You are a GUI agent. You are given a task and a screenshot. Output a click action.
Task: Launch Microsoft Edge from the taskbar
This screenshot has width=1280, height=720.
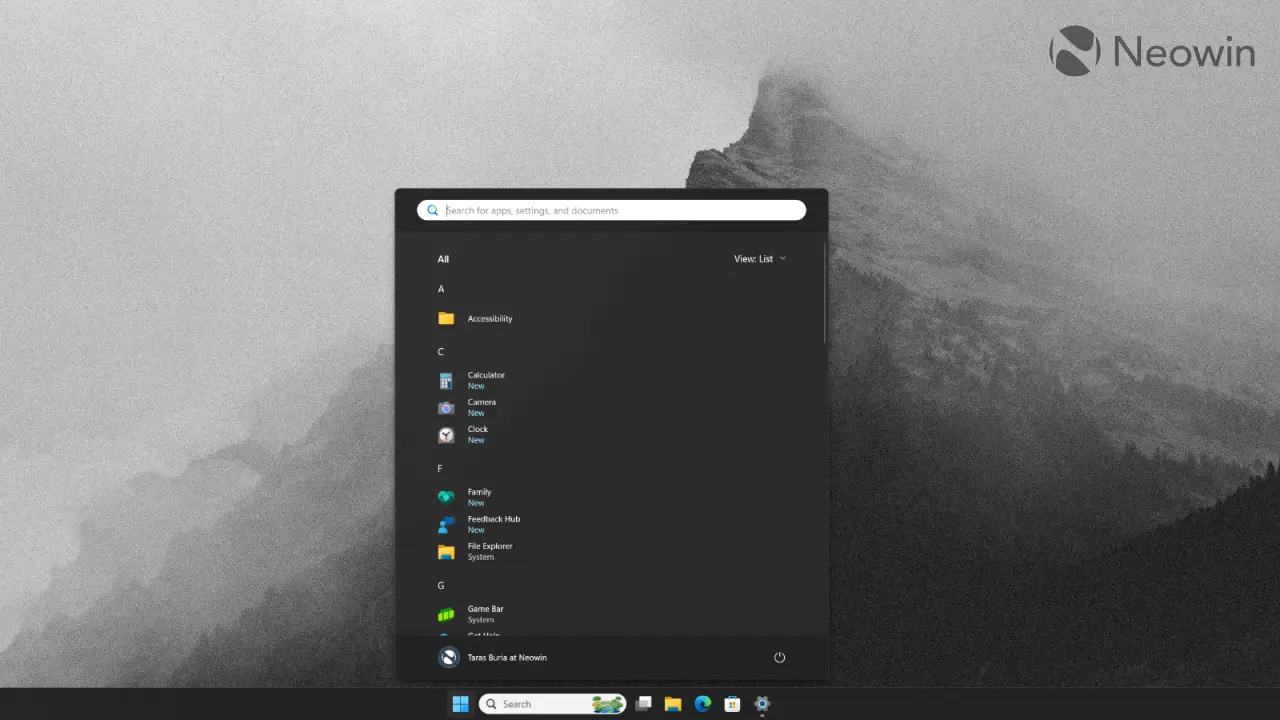(x=703, y=704)
